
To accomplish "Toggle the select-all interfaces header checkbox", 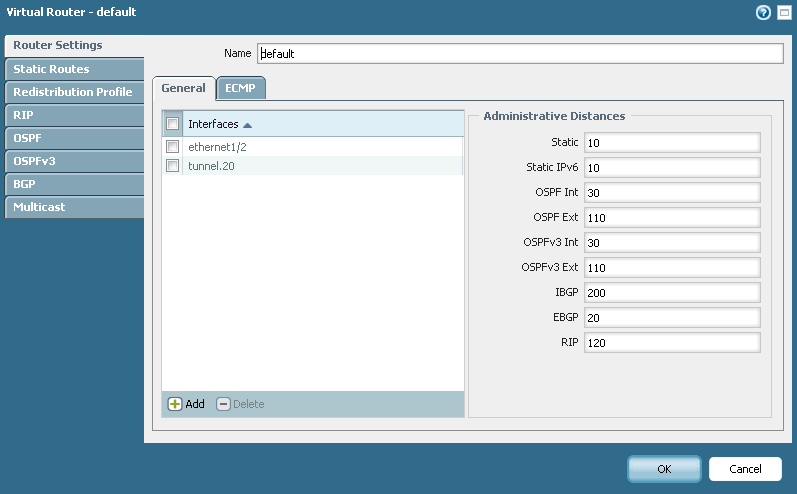I will [172, 124].
